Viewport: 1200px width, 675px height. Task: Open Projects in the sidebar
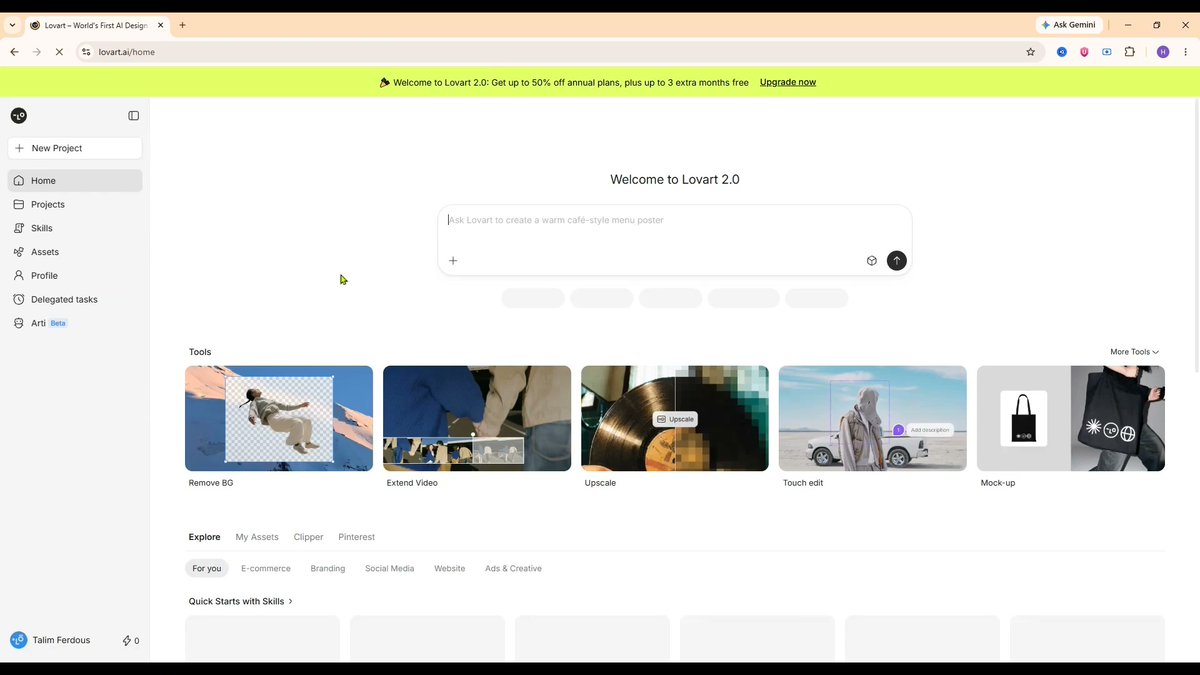tap(75, 204)
